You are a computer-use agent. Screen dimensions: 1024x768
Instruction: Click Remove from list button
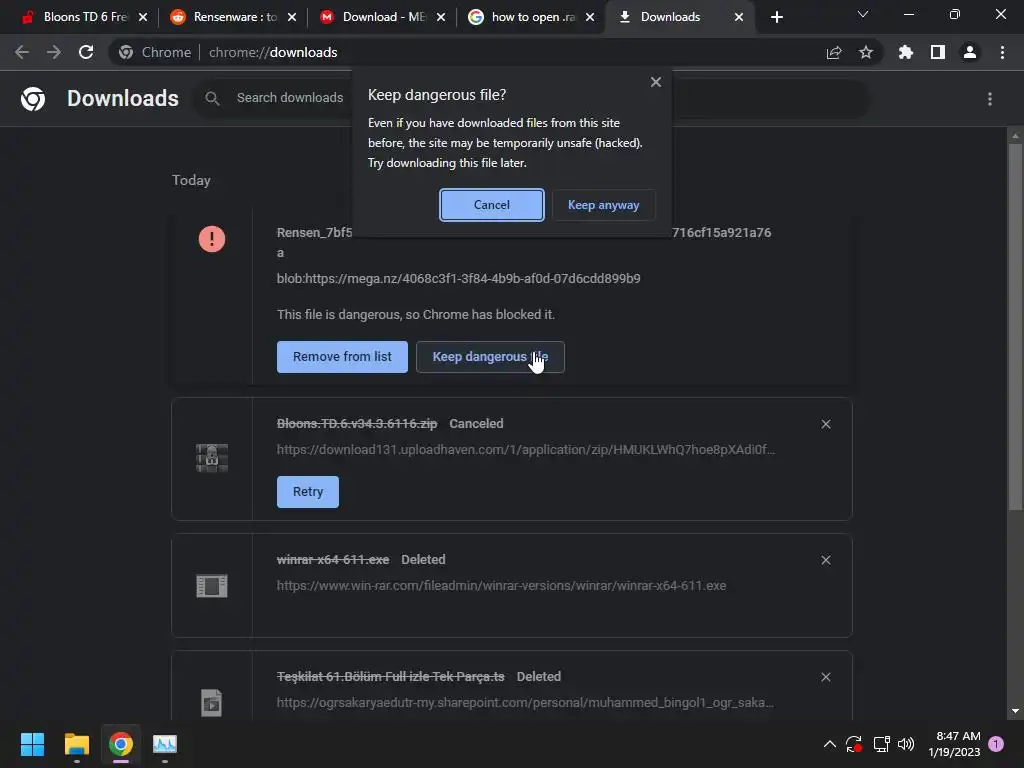[x=342, y=357]
